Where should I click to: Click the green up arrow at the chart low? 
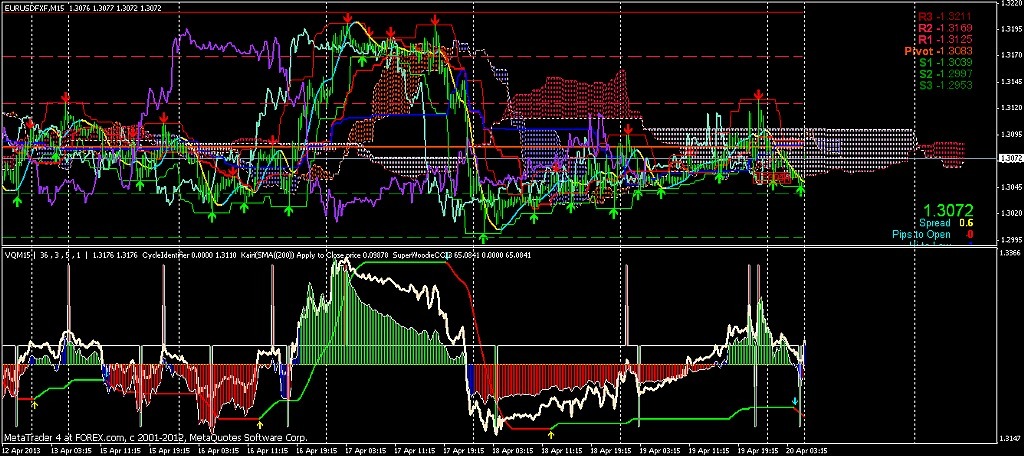pyautogui.click(x=483, y=238)
